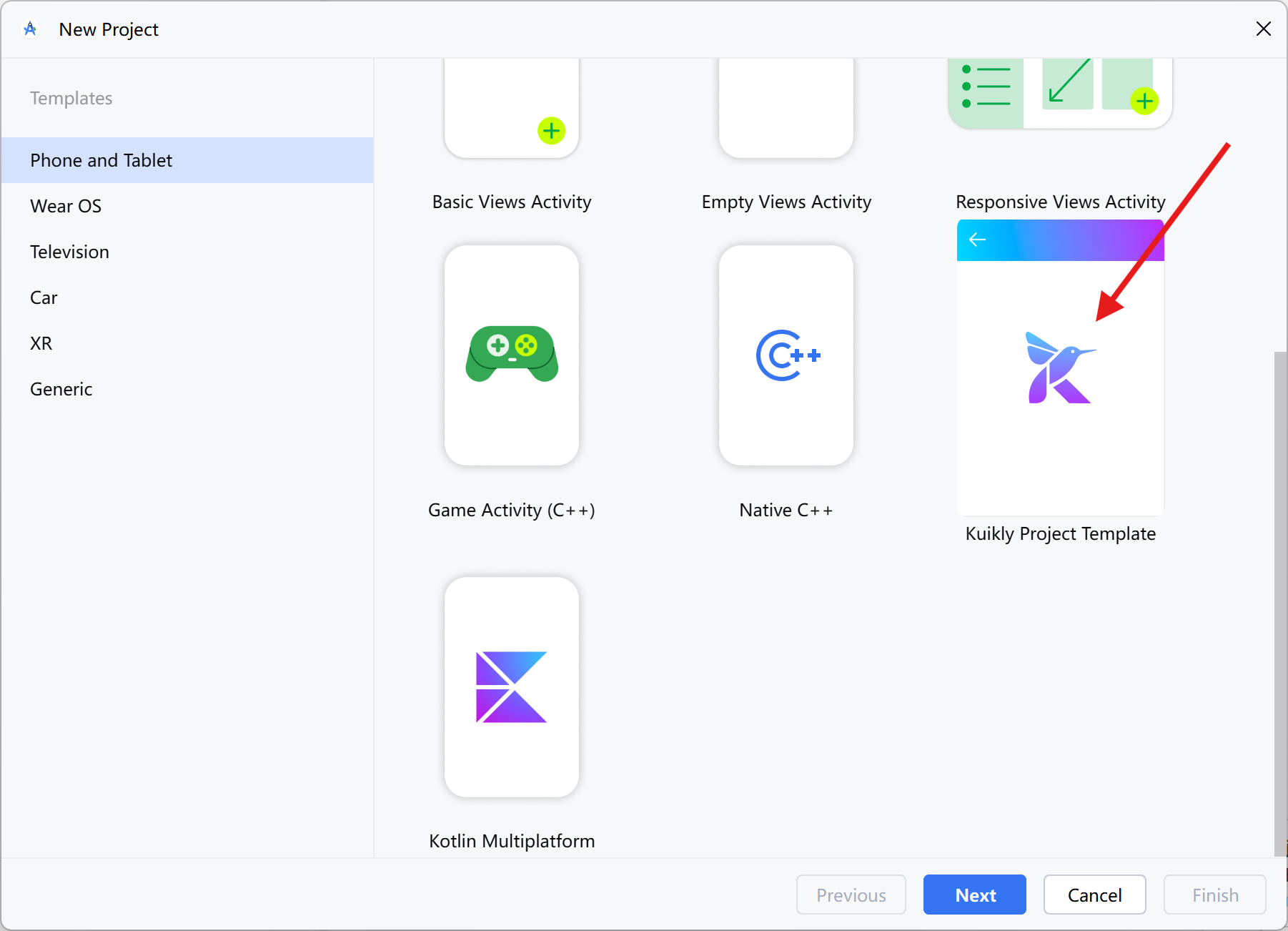The height and width of the screenshot is (931, 1288).
Task: Click the 'Empty Views Activity' label
Action: [x=786, y=202]
